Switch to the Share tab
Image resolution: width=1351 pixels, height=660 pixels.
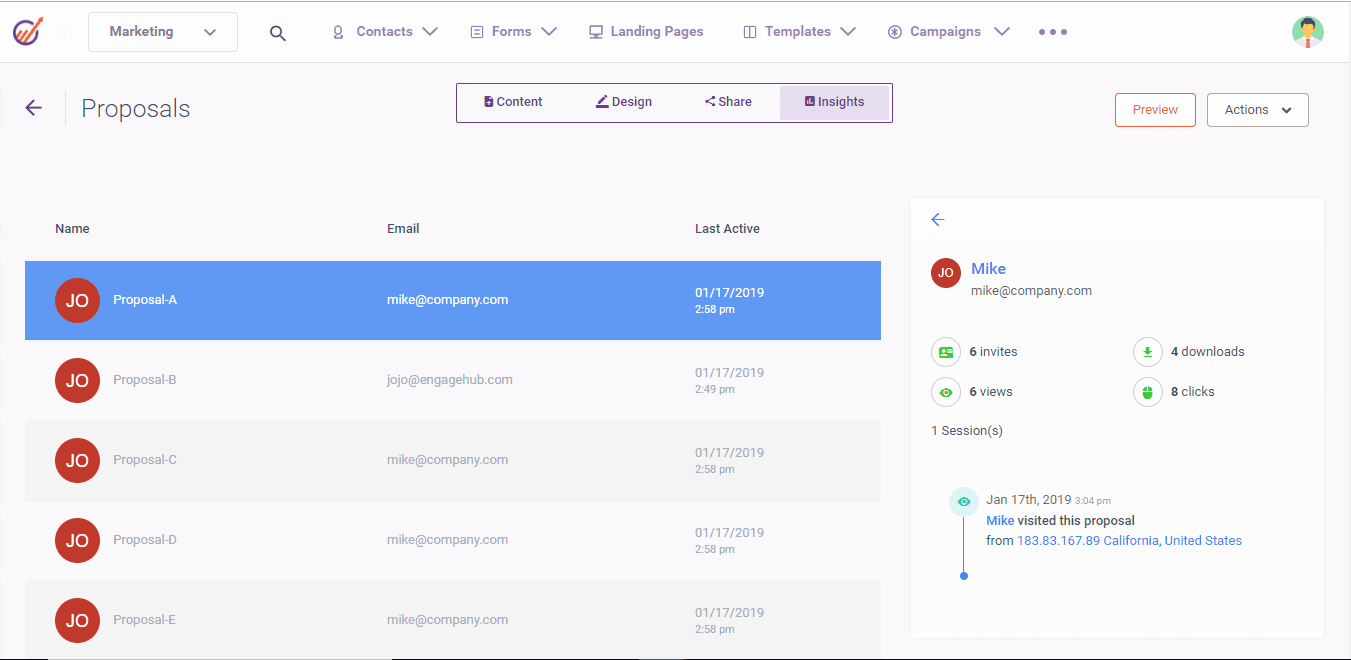click(728, 102)
